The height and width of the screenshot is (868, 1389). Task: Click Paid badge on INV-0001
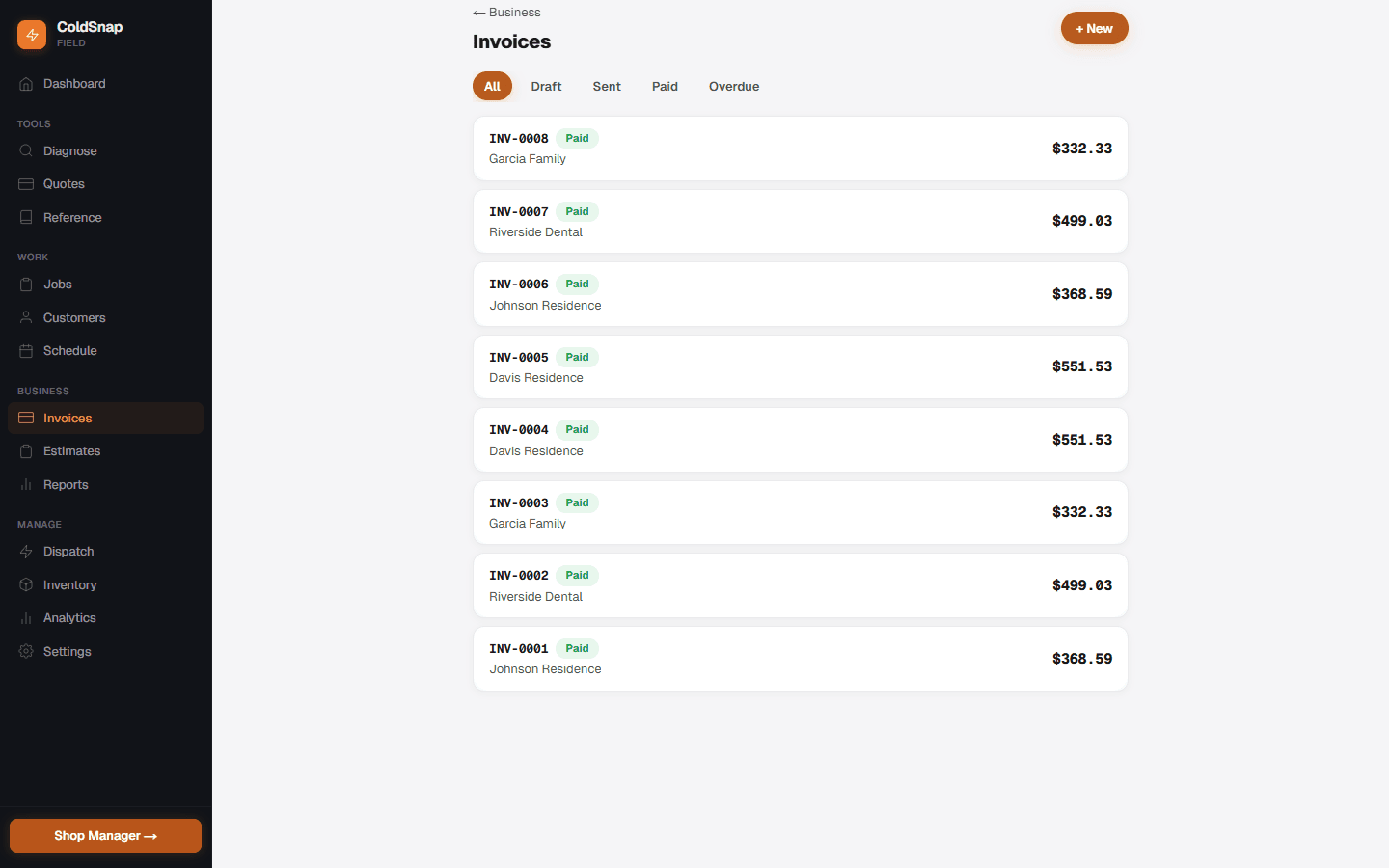pyautogui.click(x=577, y=648)
